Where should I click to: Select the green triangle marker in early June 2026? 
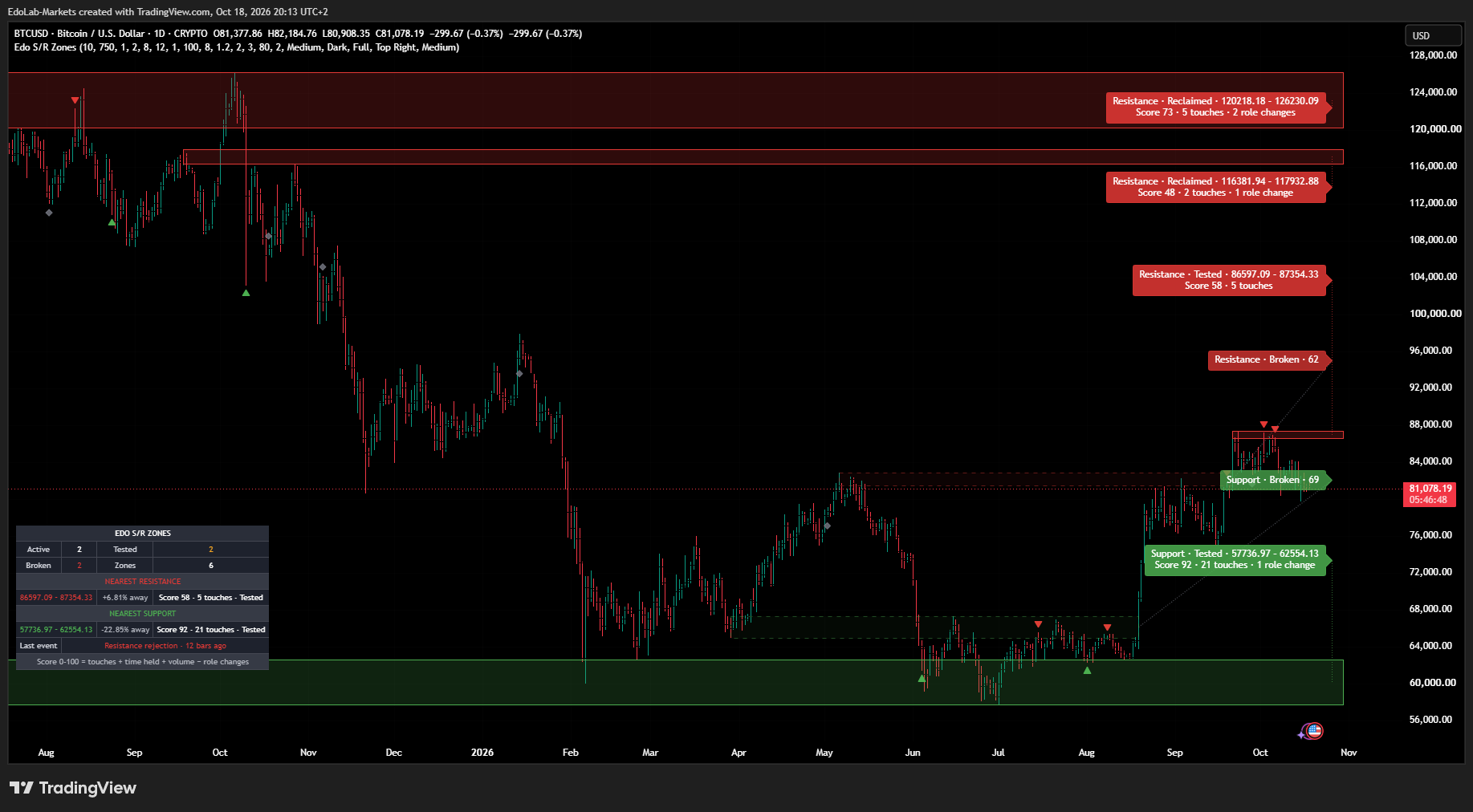pos(922,679)
